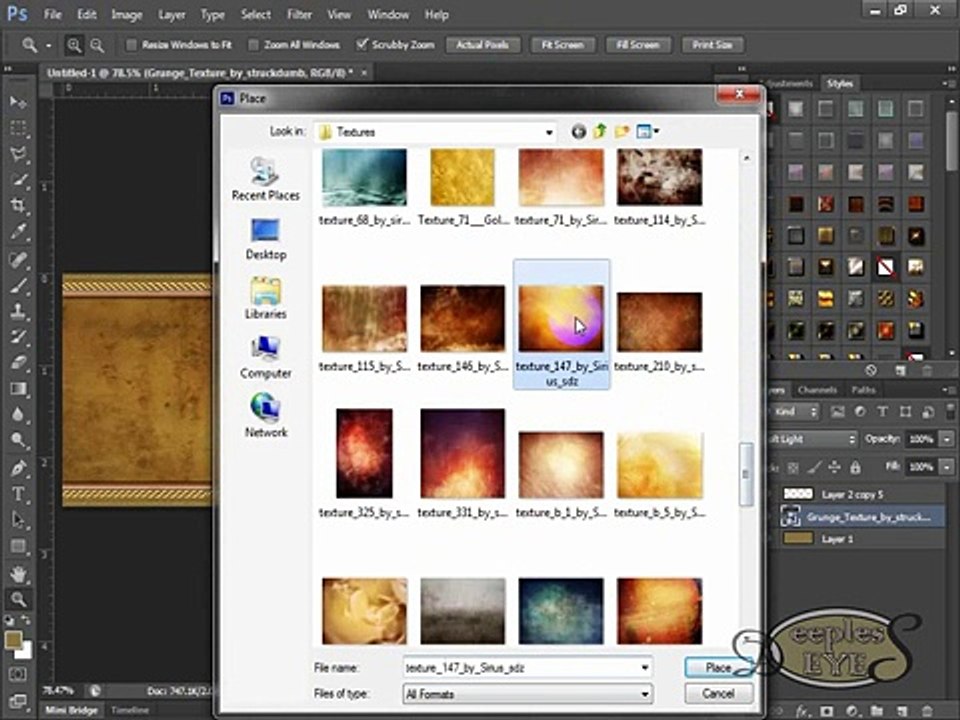Viewport: 960px width, 720px height.
Task: Open the layer blend mode dropdown
Action: 812,439
